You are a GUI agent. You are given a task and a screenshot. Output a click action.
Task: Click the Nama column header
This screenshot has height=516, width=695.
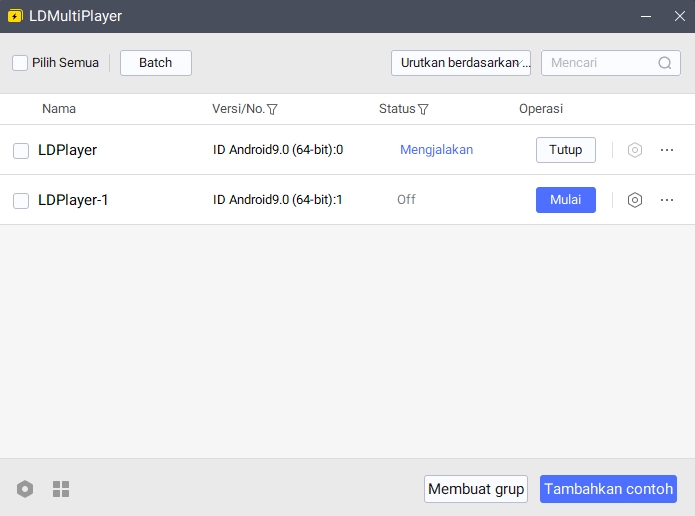[x=59, y=109]
